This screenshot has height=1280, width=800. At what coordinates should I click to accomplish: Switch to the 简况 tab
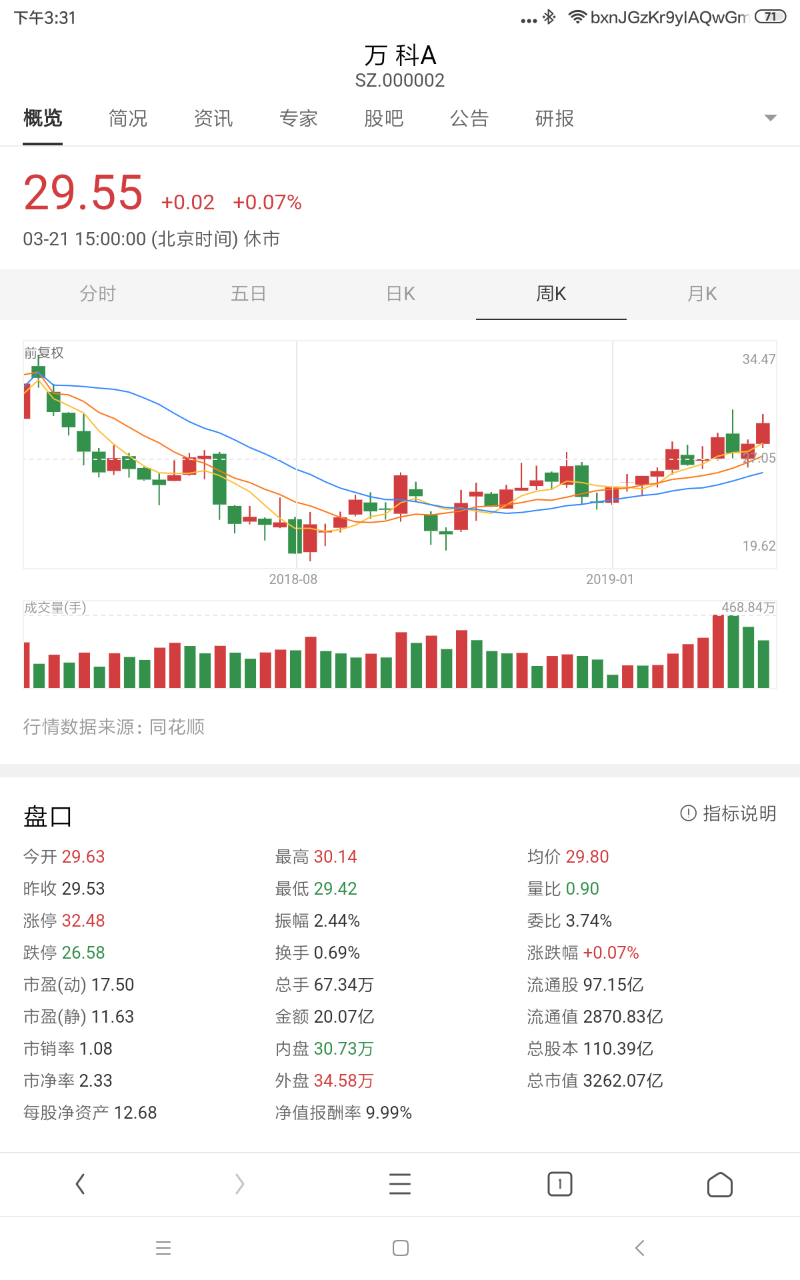(128, 118)
